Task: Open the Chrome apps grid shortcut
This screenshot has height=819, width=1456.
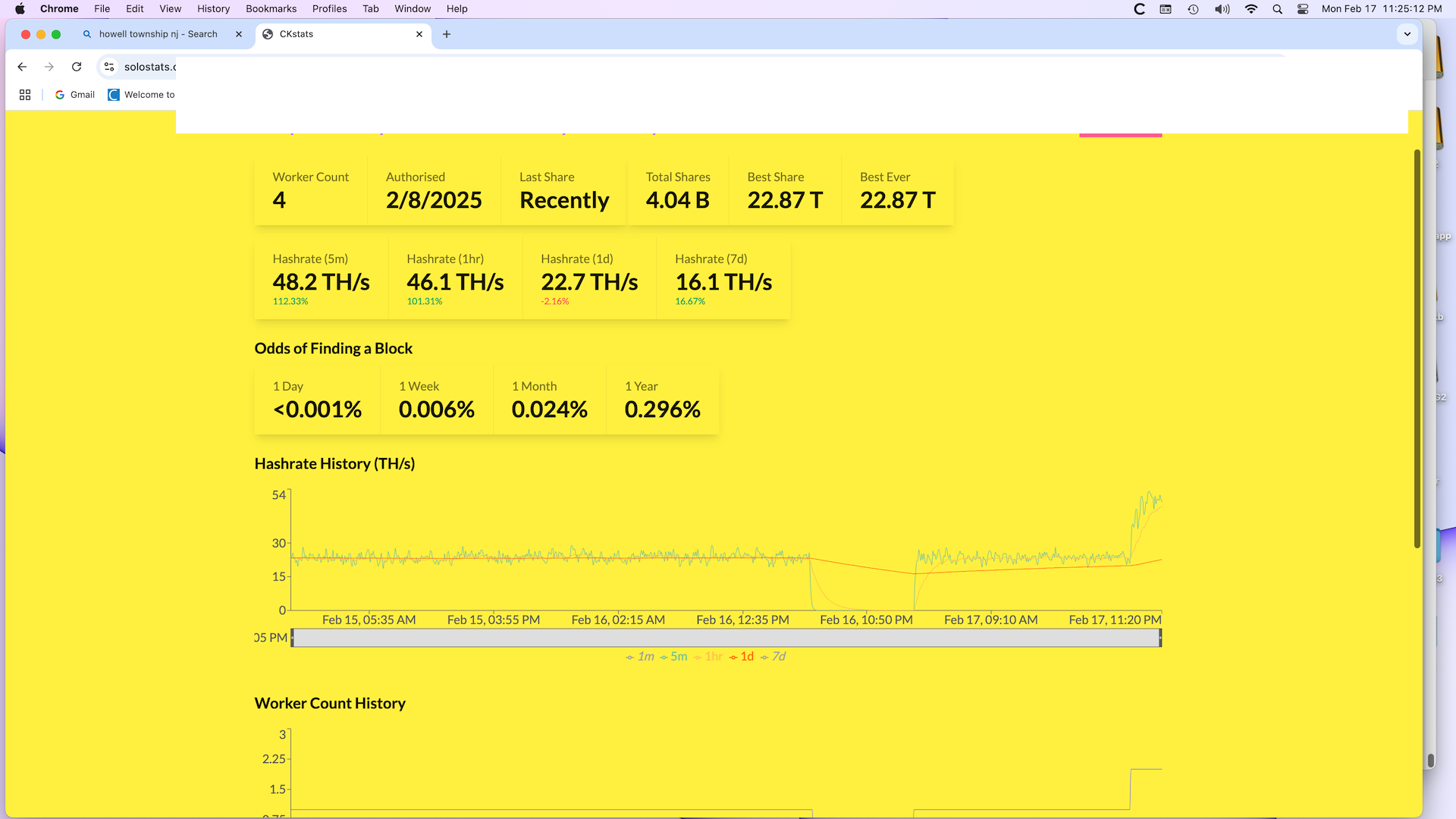Action: point(25,95)
